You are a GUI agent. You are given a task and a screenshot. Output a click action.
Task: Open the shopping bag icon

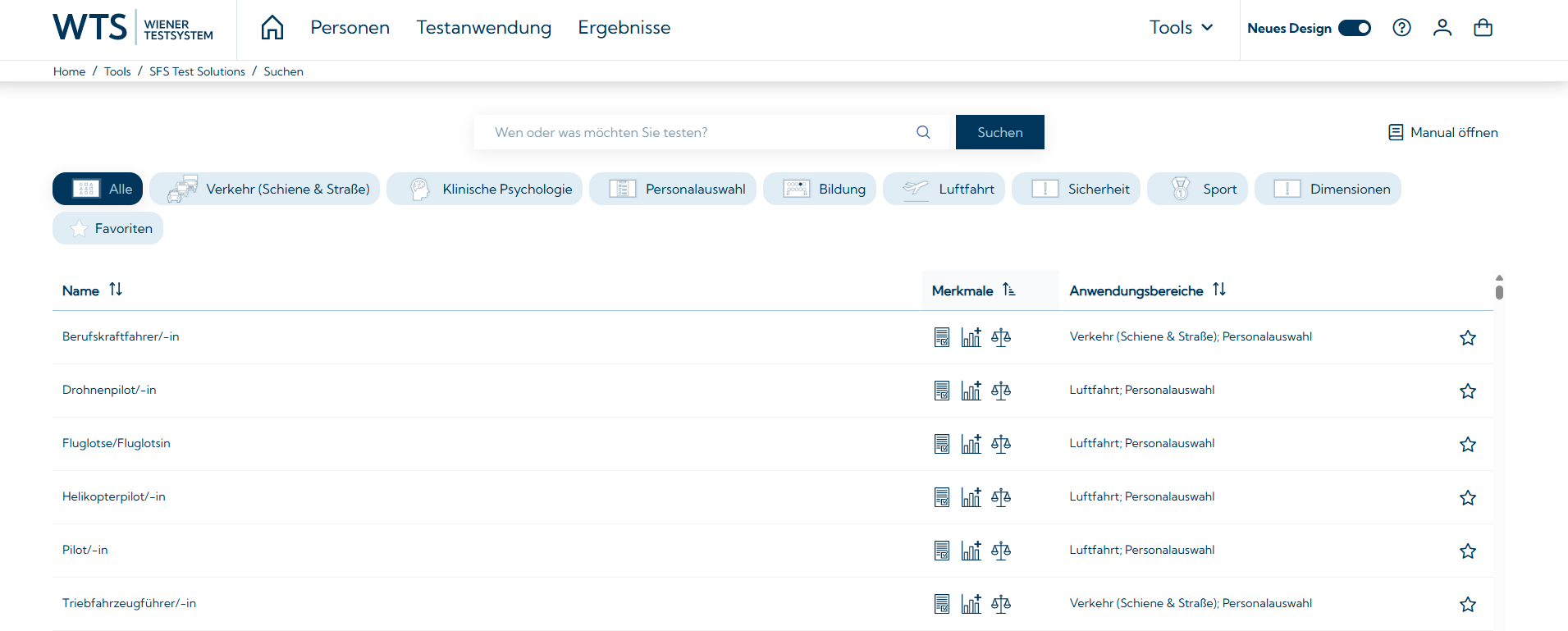1483,28
